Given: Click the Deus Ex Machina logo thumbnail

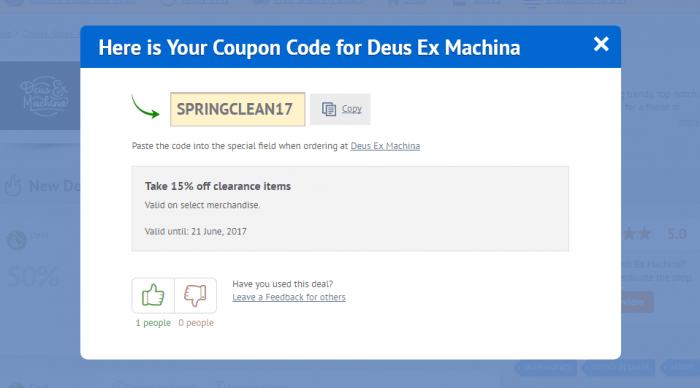Looking at the screenshot, I should point(44,96).
